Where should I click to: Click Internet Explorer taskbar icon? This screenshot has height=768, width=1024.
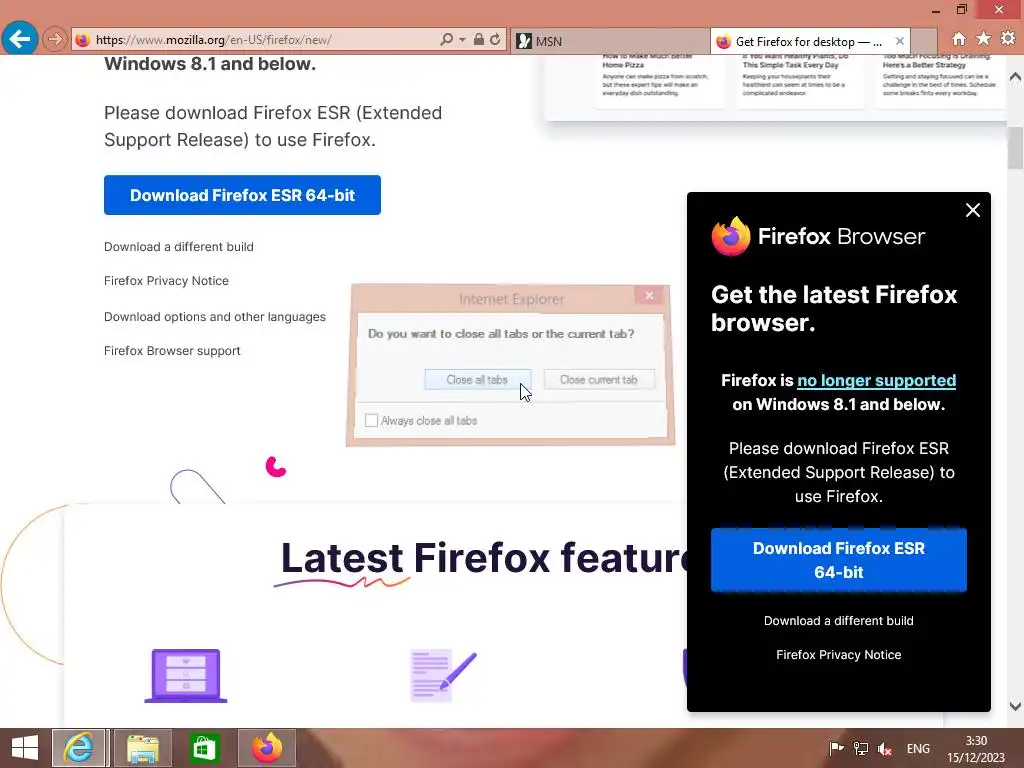[x=78, y=748]
